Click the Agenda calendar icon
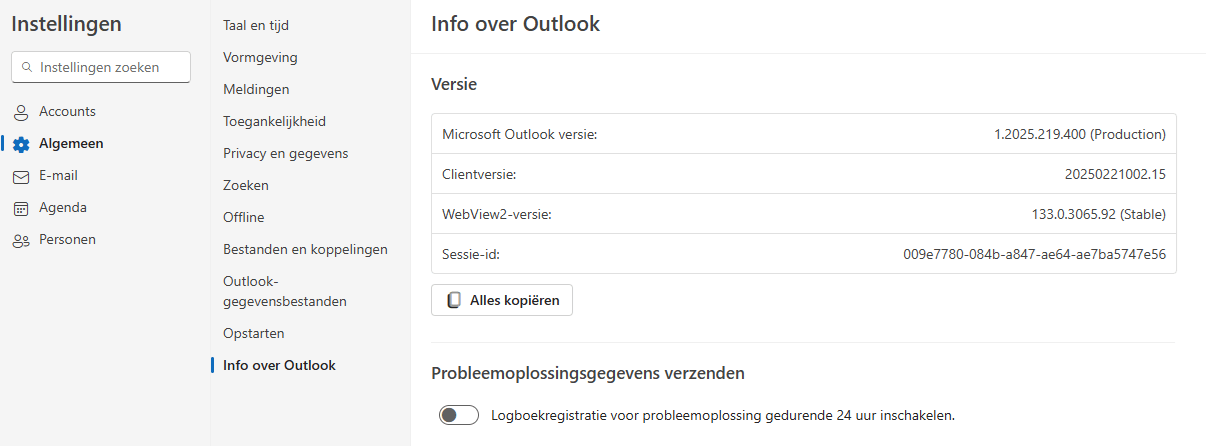The image size is (1207, 447). point(21,208)
